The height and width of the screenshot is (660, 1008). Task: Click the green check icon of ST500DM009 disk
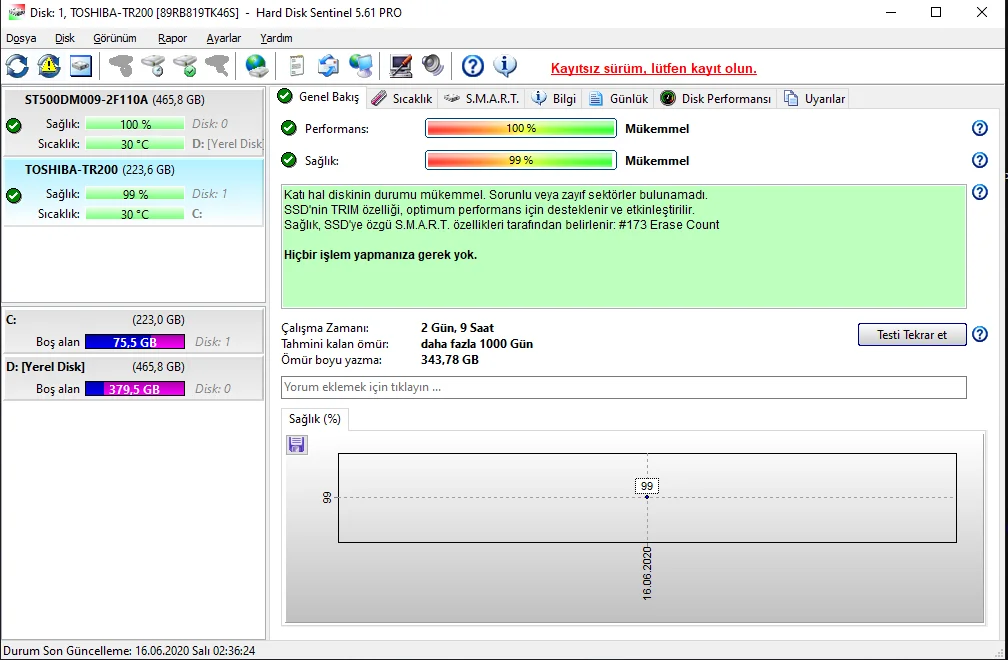(x=14, y=125)
